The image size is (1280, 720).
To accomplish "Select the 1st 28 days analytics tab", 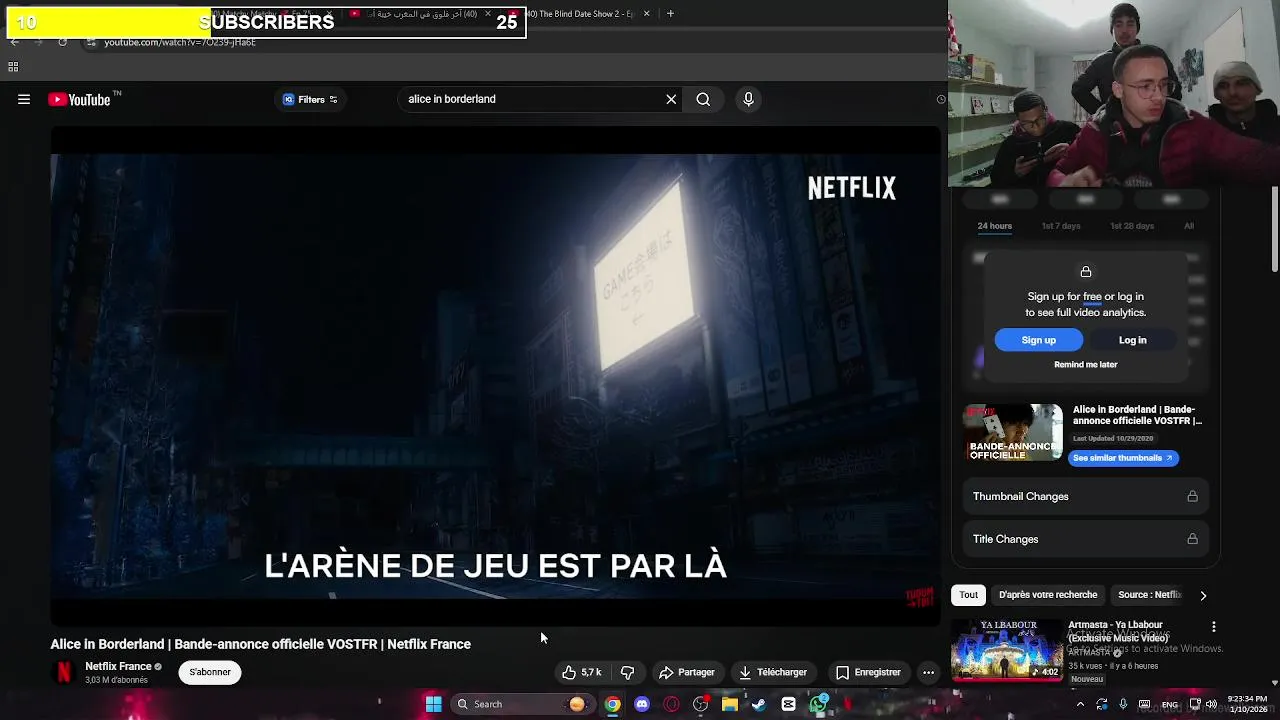I will pos(1132,226).
